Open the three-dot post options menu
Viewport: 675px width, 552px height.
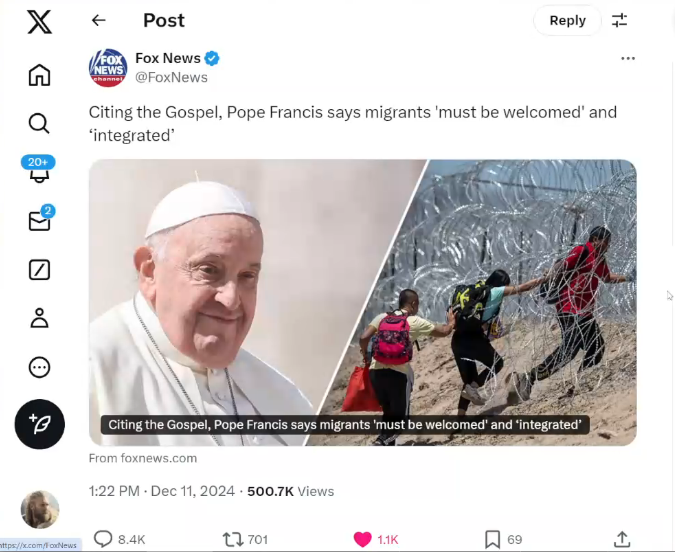pyautogui.click(x=628, y=58)
